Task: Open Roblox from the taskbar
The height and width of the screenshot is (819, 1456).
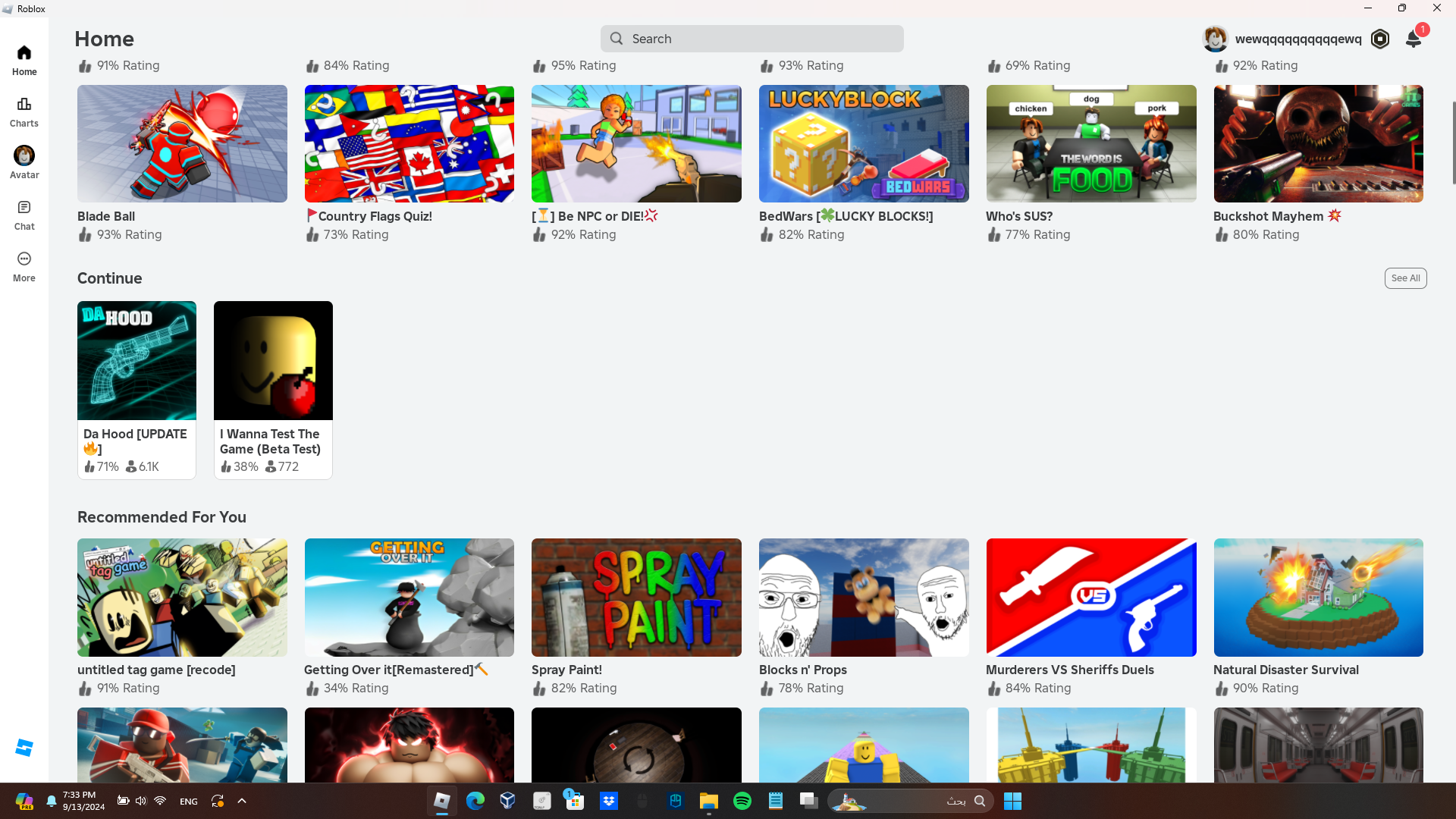Action: click(x=442, y=801)
